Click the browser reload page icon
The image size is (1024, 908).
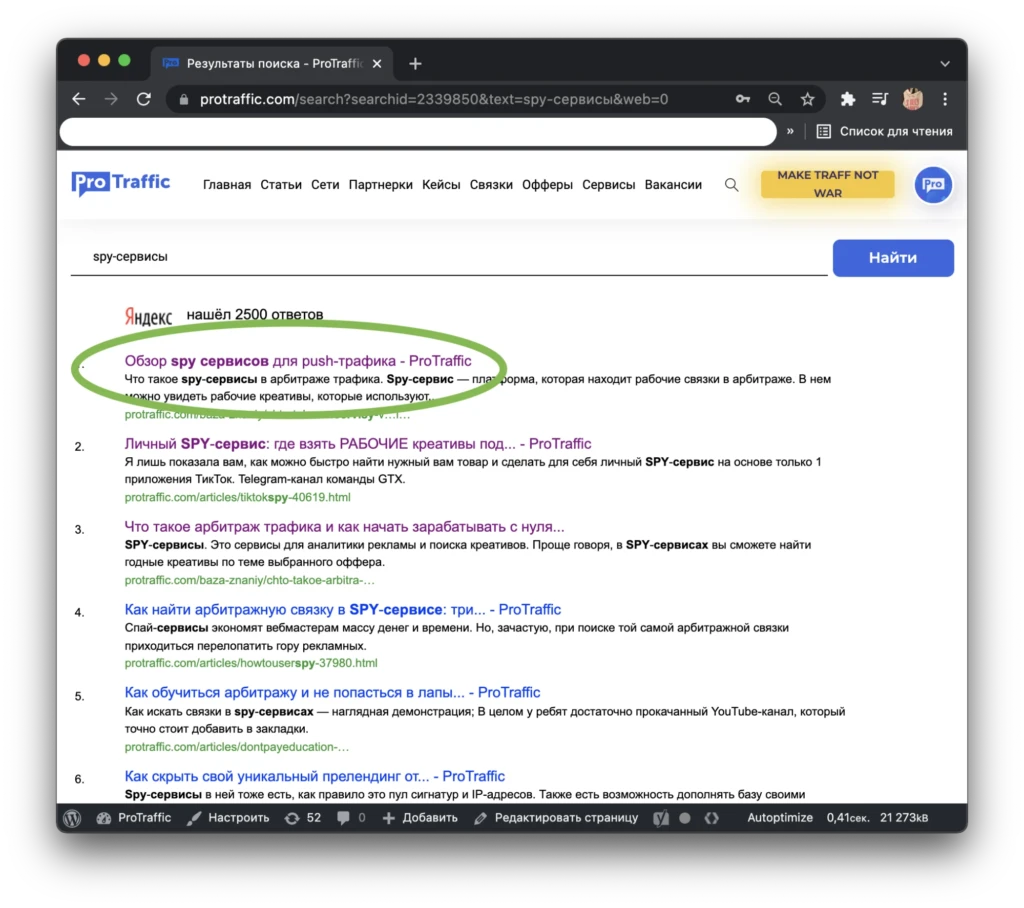click(144, 99)
